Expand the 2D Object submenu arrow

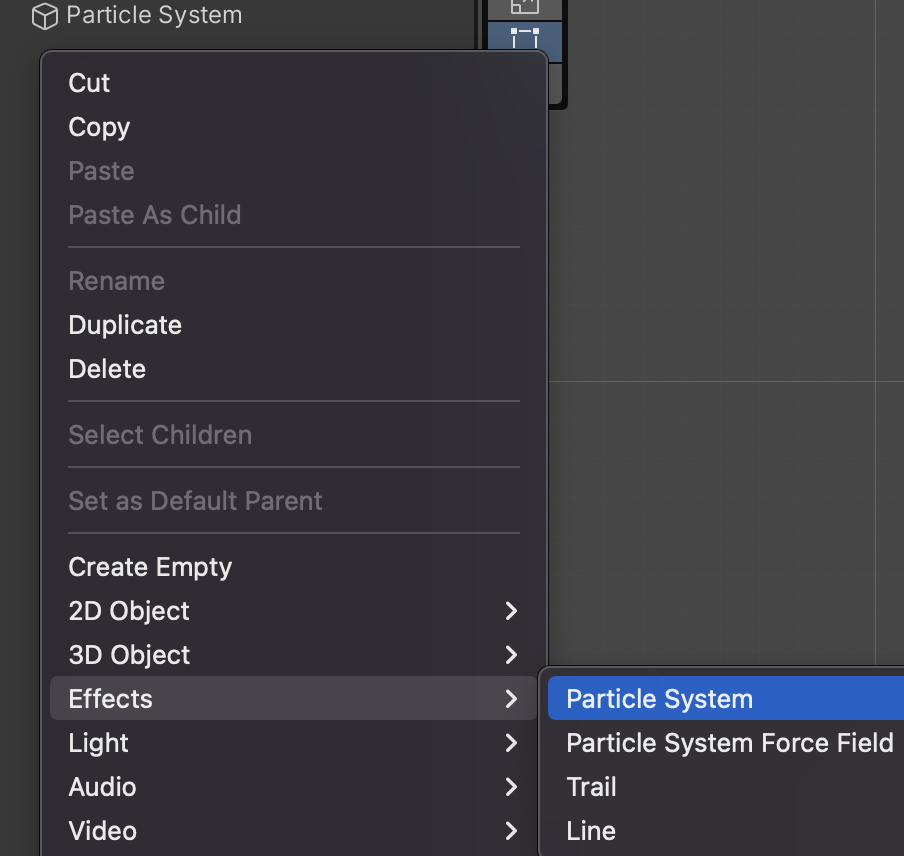tap(511, 610)
